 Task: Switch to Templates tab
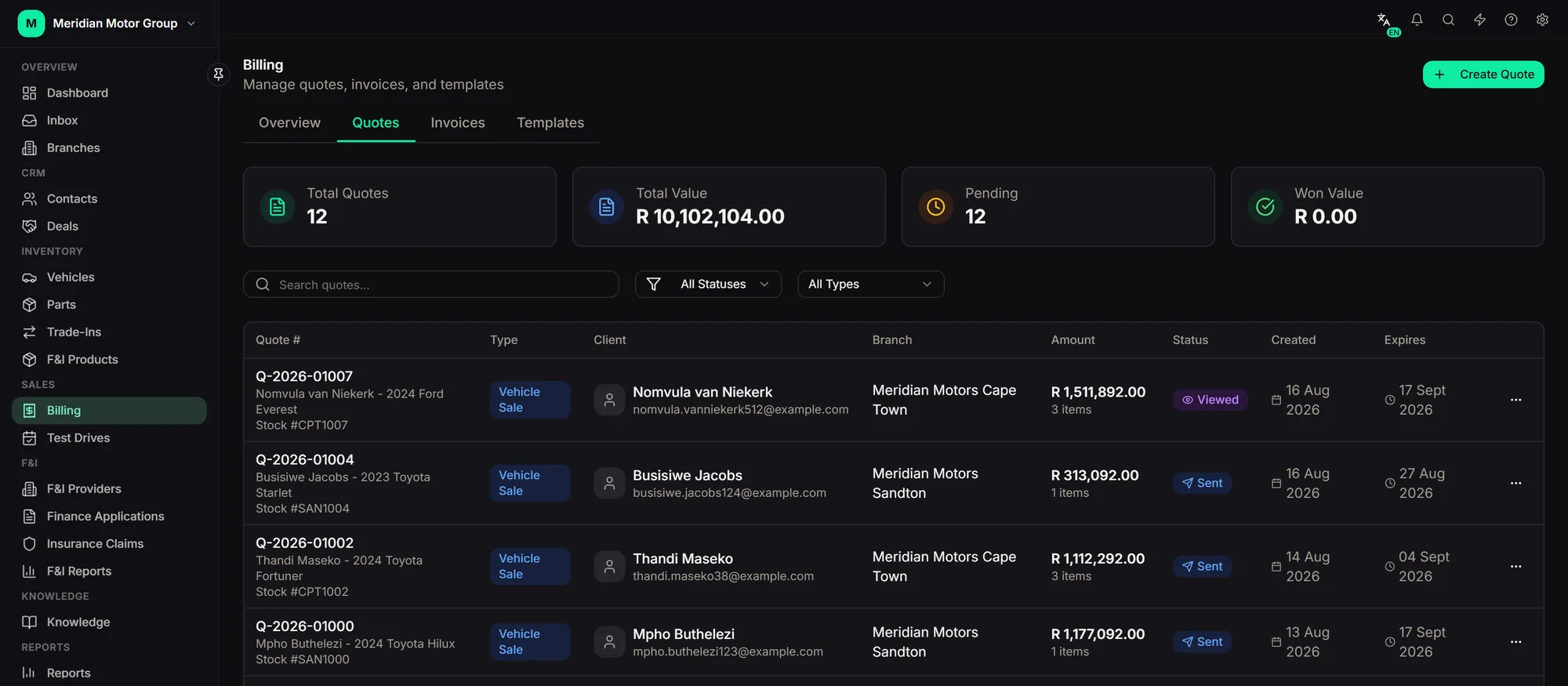point(550,122)
